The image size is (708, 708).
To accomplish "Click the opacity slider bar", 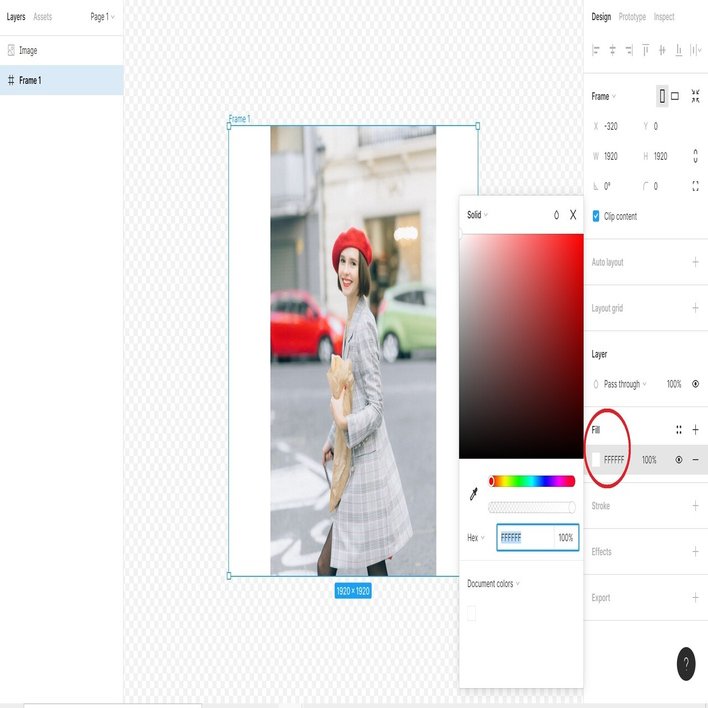I will [532, 508].
